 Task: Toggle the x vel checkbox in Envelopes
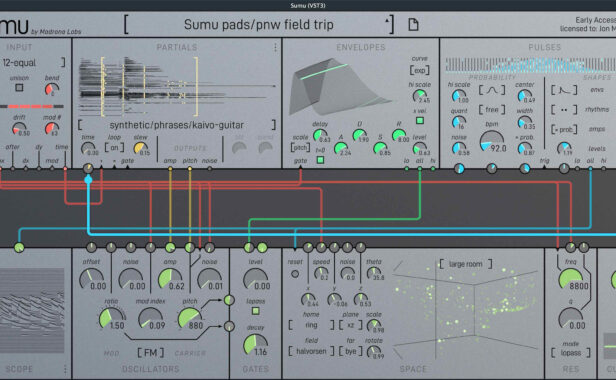coord(420,121)
